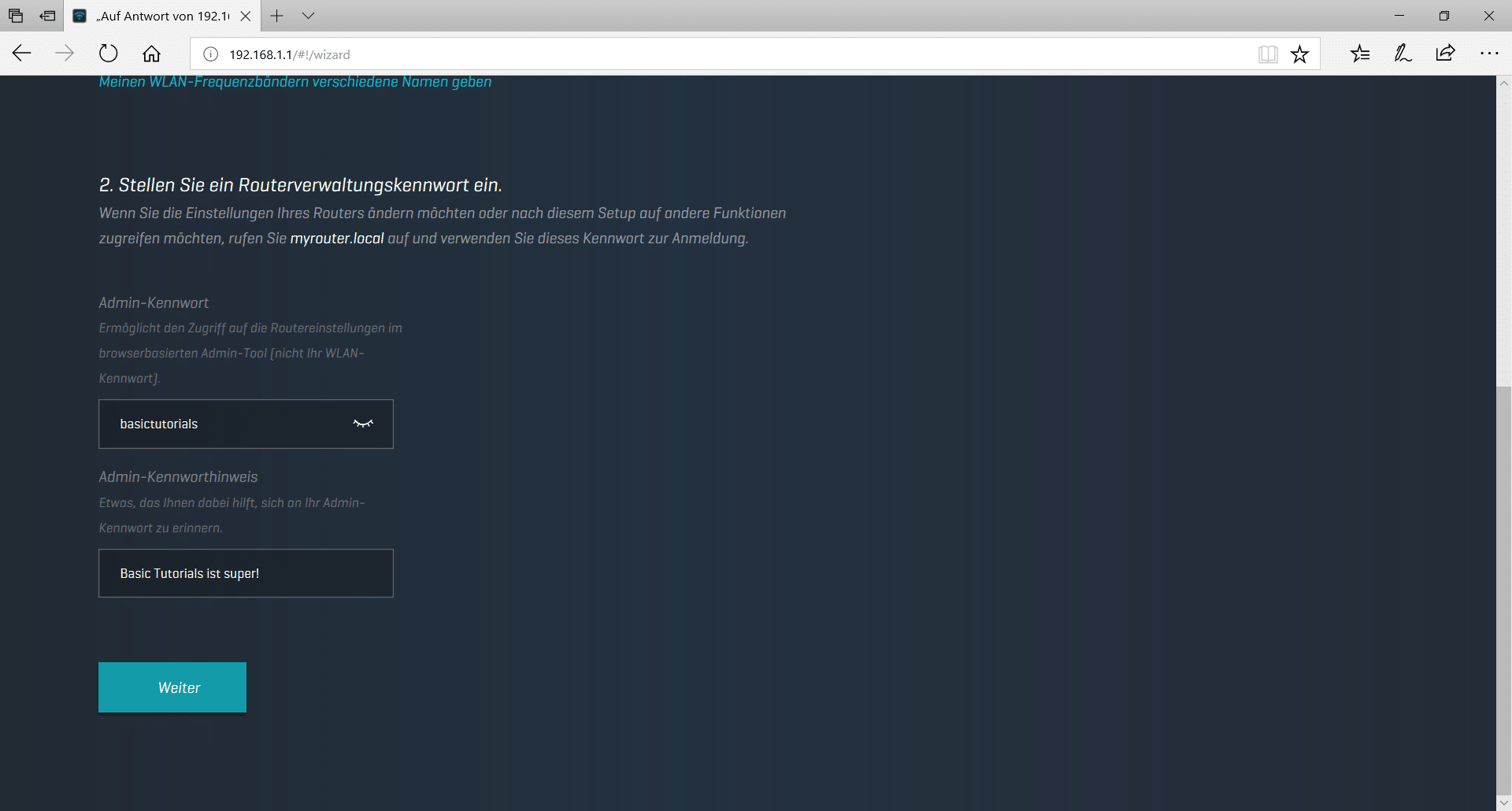The width and height of the screenshot is (1512, 811).
Task: Click the Admin-Kennwort input field
Action: tap(228, 424)
